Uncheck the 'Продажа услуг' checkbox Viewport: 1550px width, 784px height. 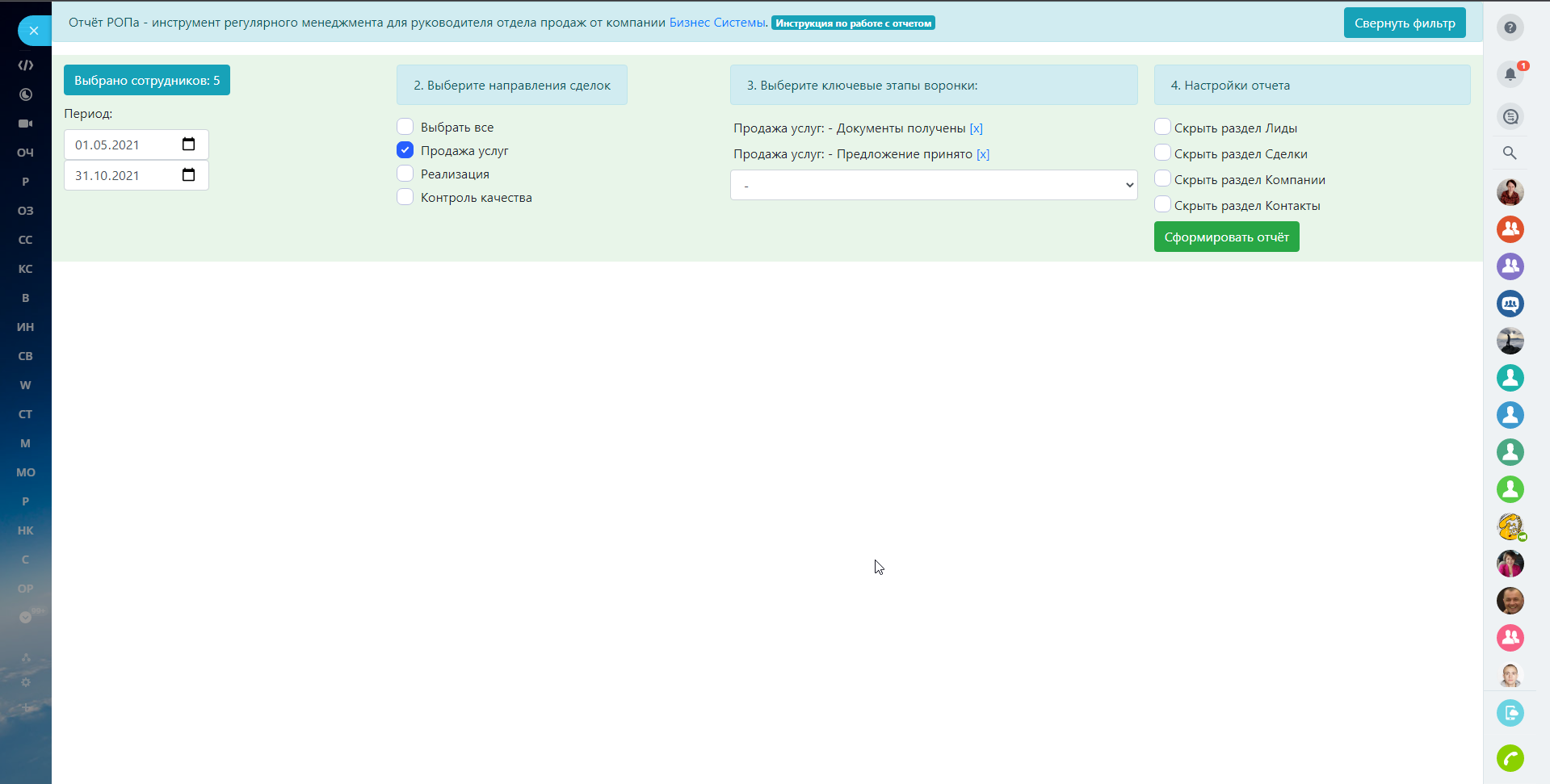click(405, 150)
